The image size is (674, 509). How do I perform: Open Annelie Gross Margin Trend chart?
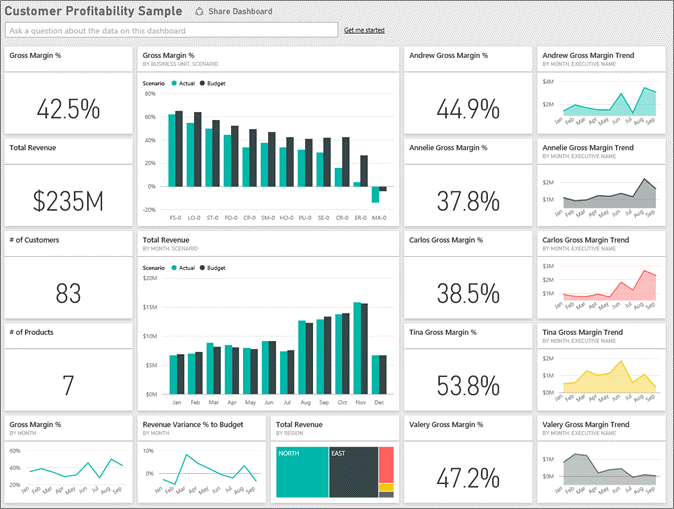click(x=601, y=192)
